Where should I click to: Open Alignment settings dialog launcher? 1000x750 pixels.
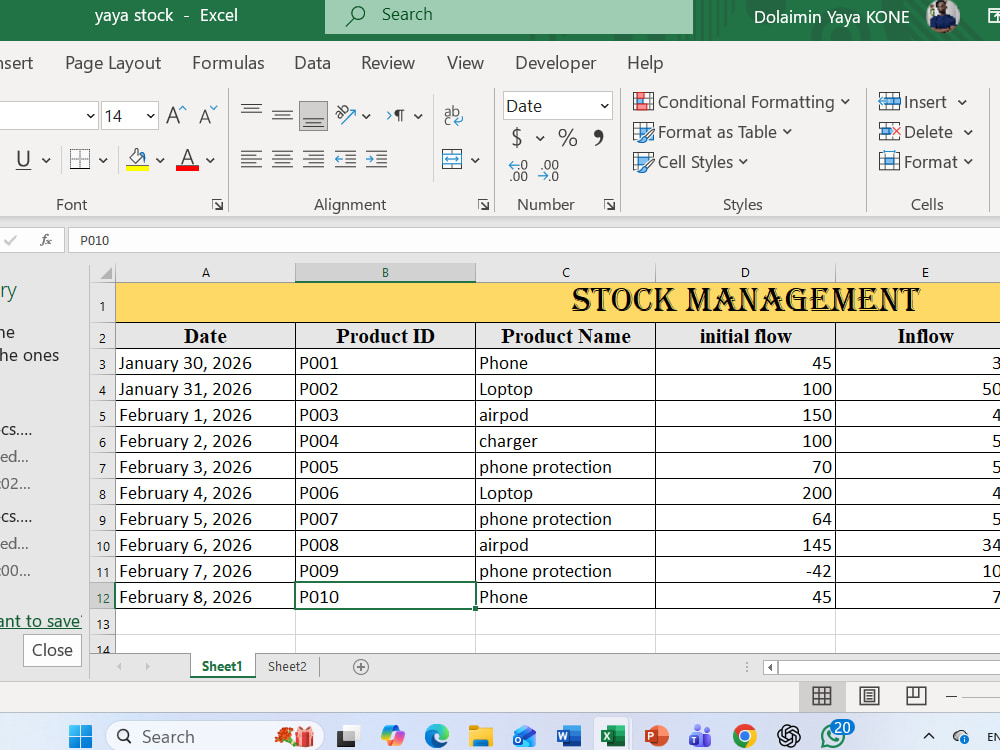click(x=483, y=205)
